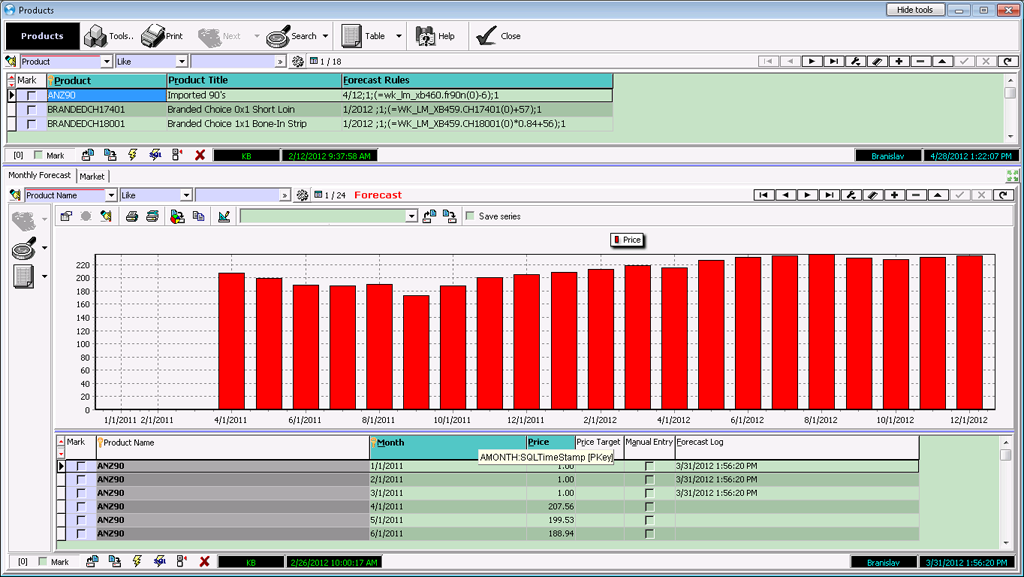Click the green expand panel icon above Forecast navigator
The height and width of the screenshot is (577, 1024).
click(x=1013, y=175)
